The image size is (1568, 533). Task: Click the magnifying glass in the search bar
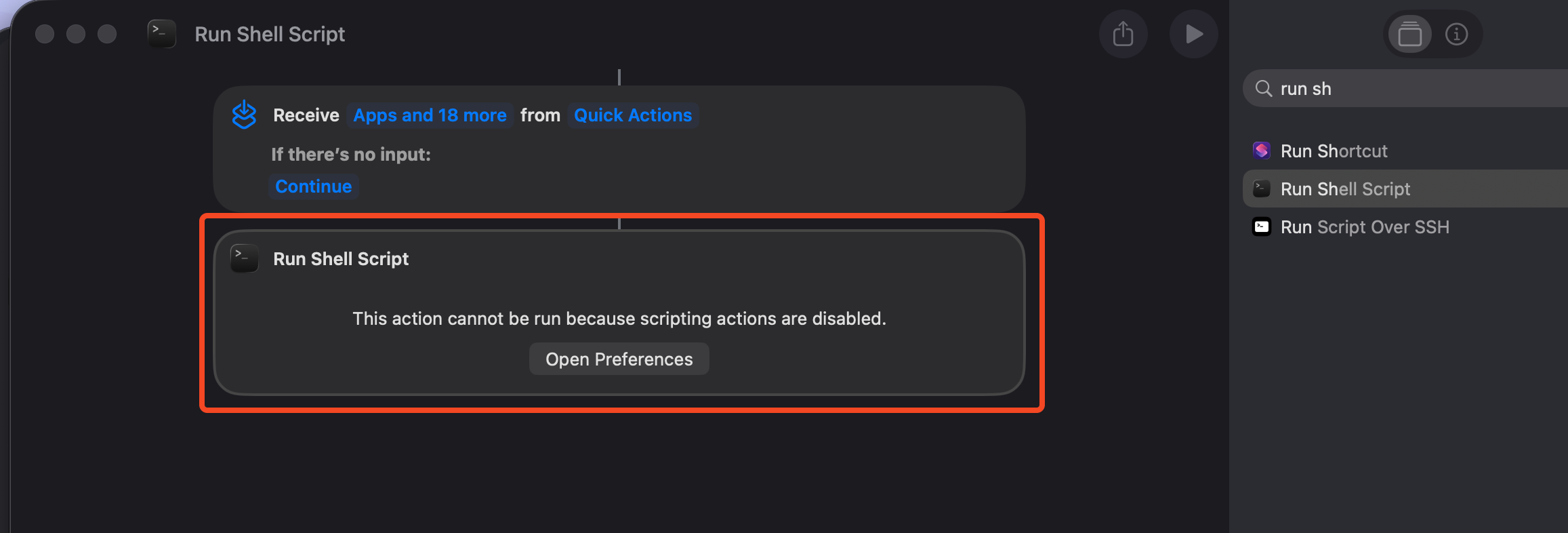tap(1264, 88)
